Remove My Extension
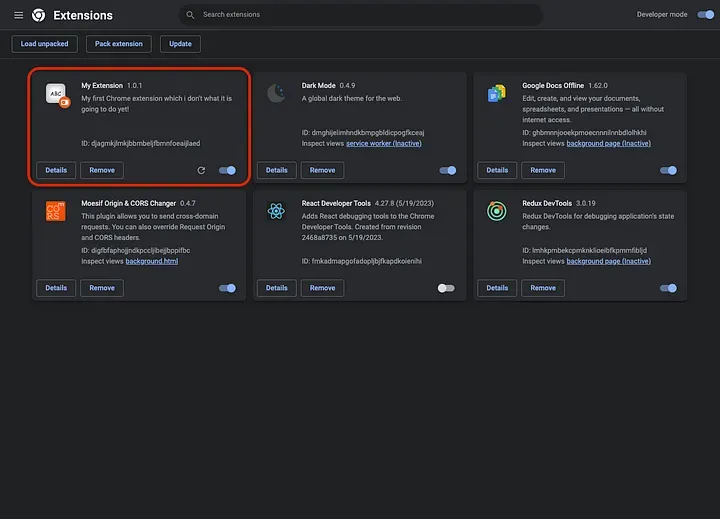 click(102, 170)
